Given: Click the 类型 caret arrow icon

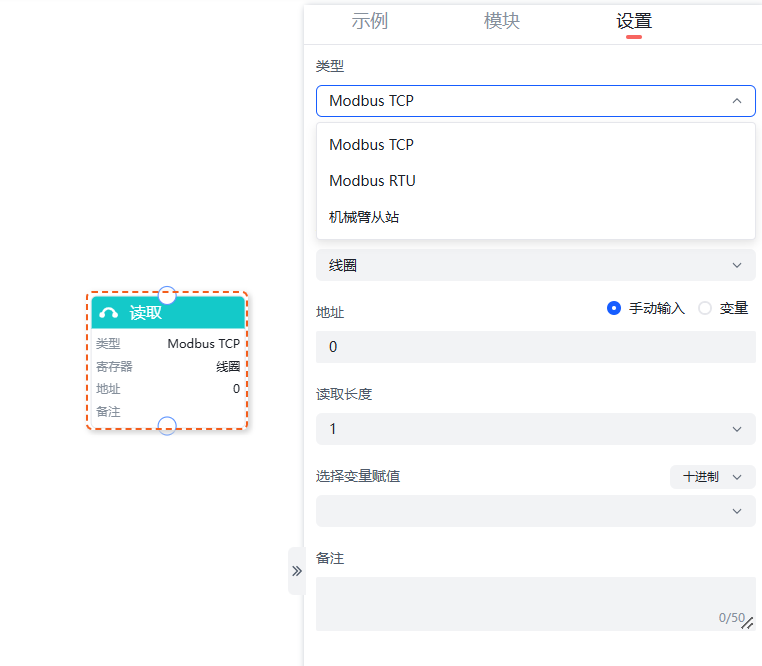Looking at the screenshot, I should [737, 101].
